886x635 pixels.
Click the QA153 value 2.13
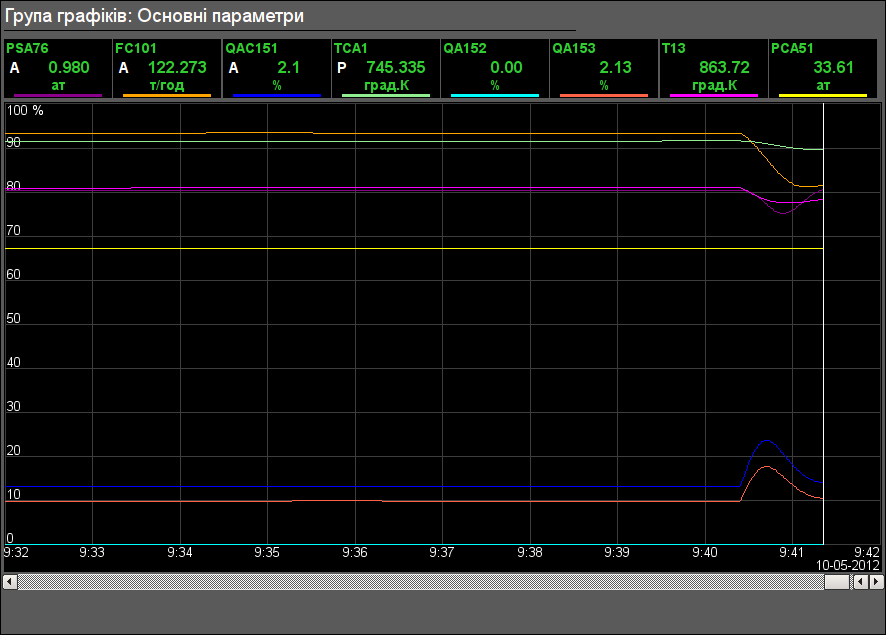[615, 68]
